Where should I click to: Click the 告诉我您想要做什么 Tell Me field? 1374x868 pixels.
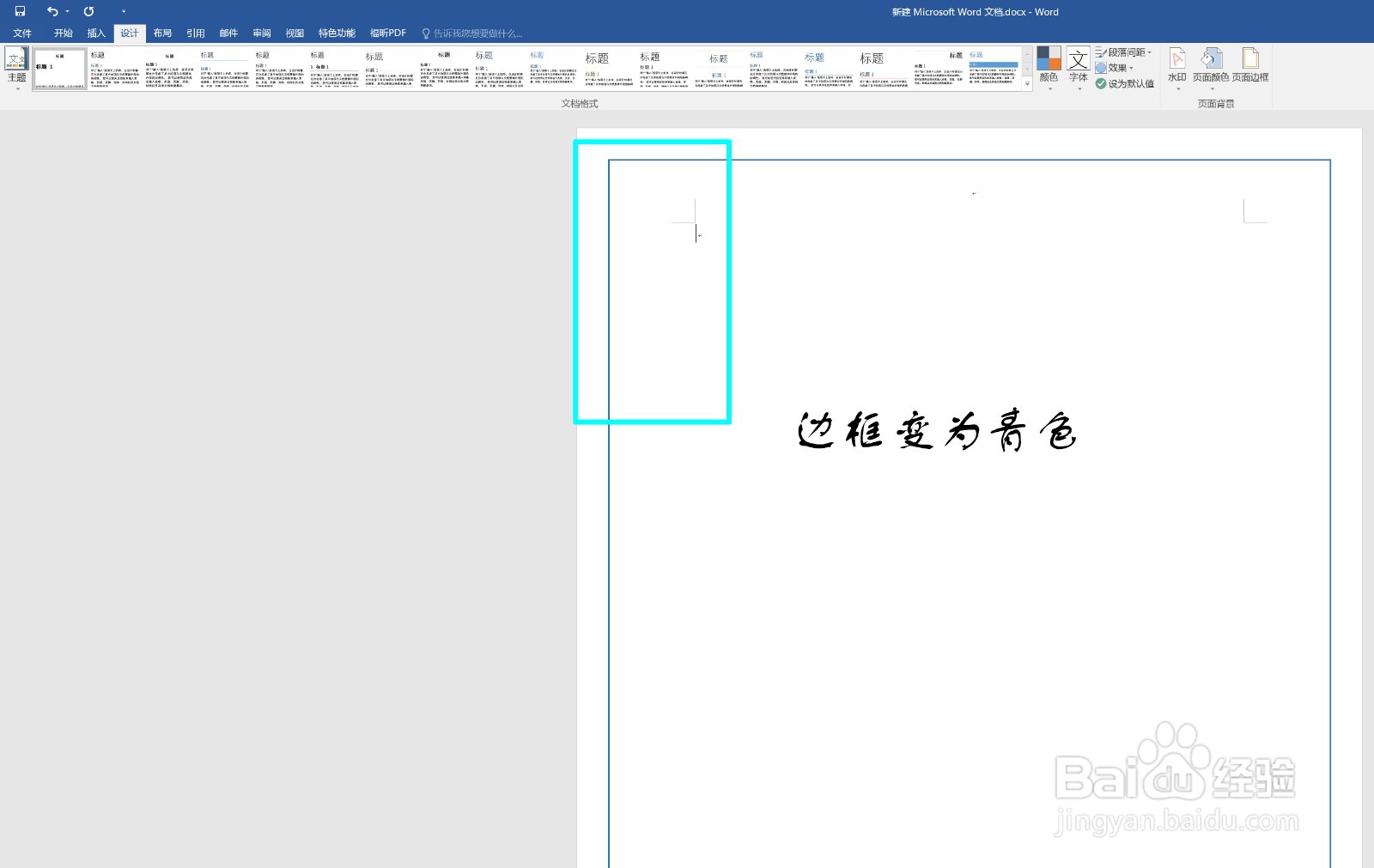[472, 32]
